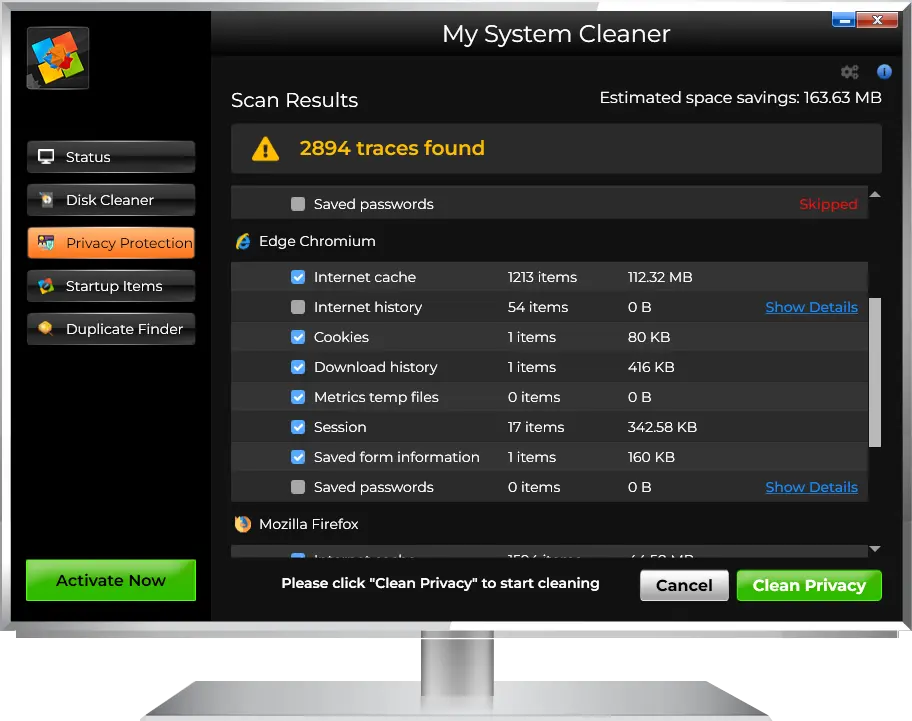912x721 pixels.
Task: Click the red Skipped status label
Action: [828, 204]
